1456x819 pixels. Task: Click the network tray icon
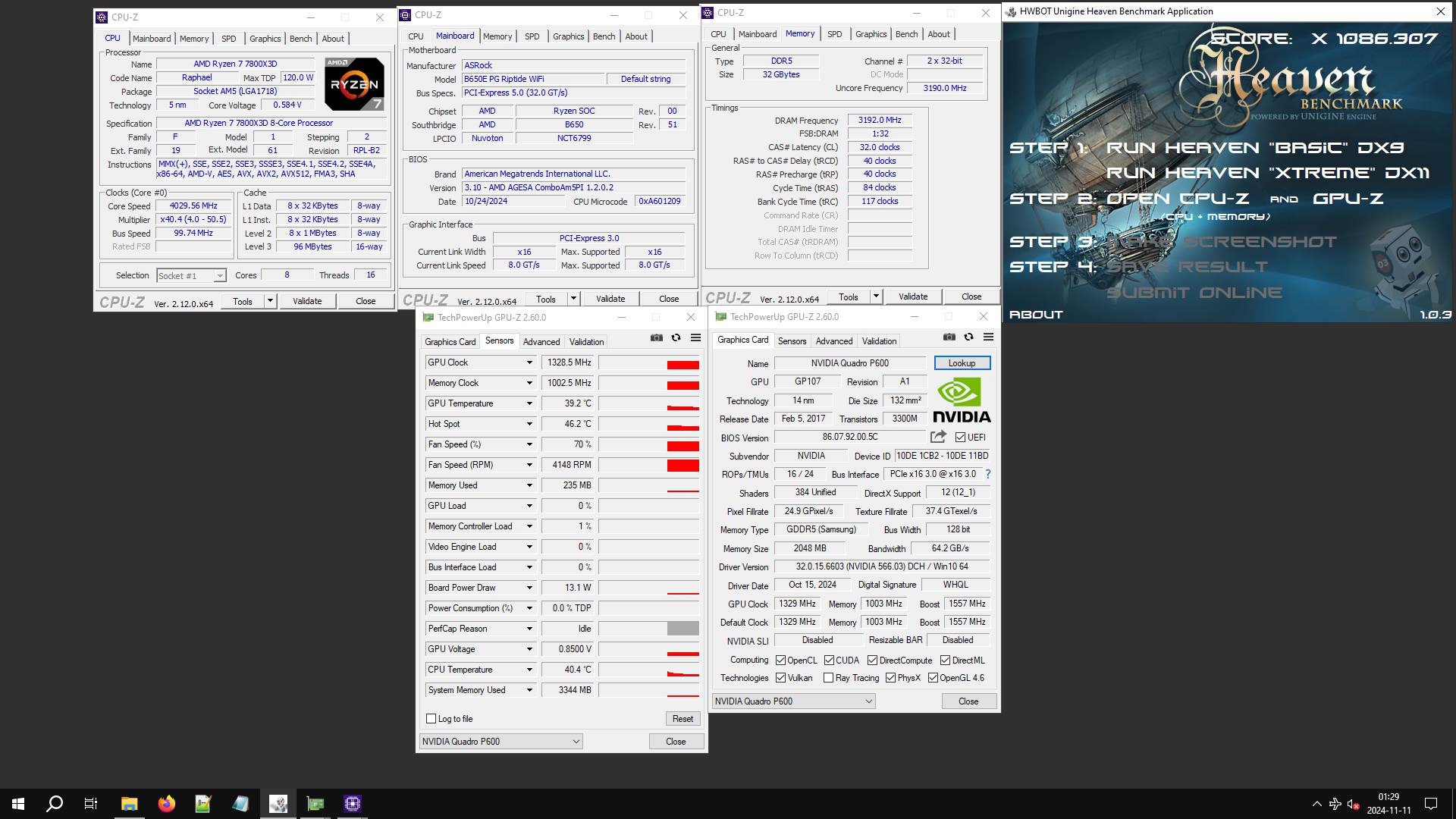pos(1335,804)
